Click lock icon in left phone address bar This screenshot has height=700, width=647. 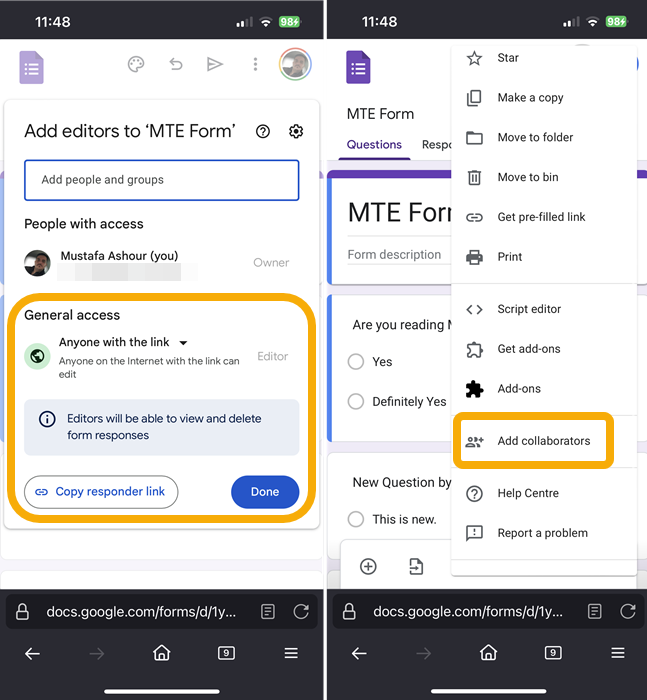point(22,612)
